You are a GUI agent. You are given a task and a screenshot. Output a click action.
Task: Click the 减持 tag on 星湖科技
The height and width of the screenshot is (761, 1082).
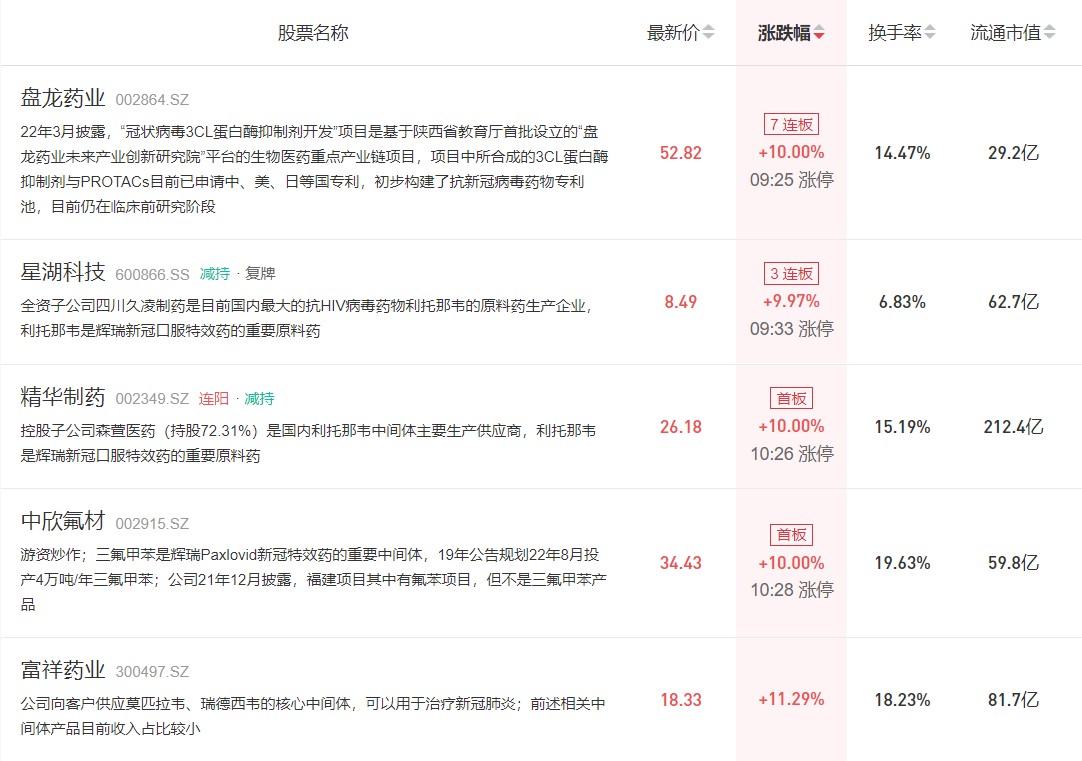click(x=215, y=274)
